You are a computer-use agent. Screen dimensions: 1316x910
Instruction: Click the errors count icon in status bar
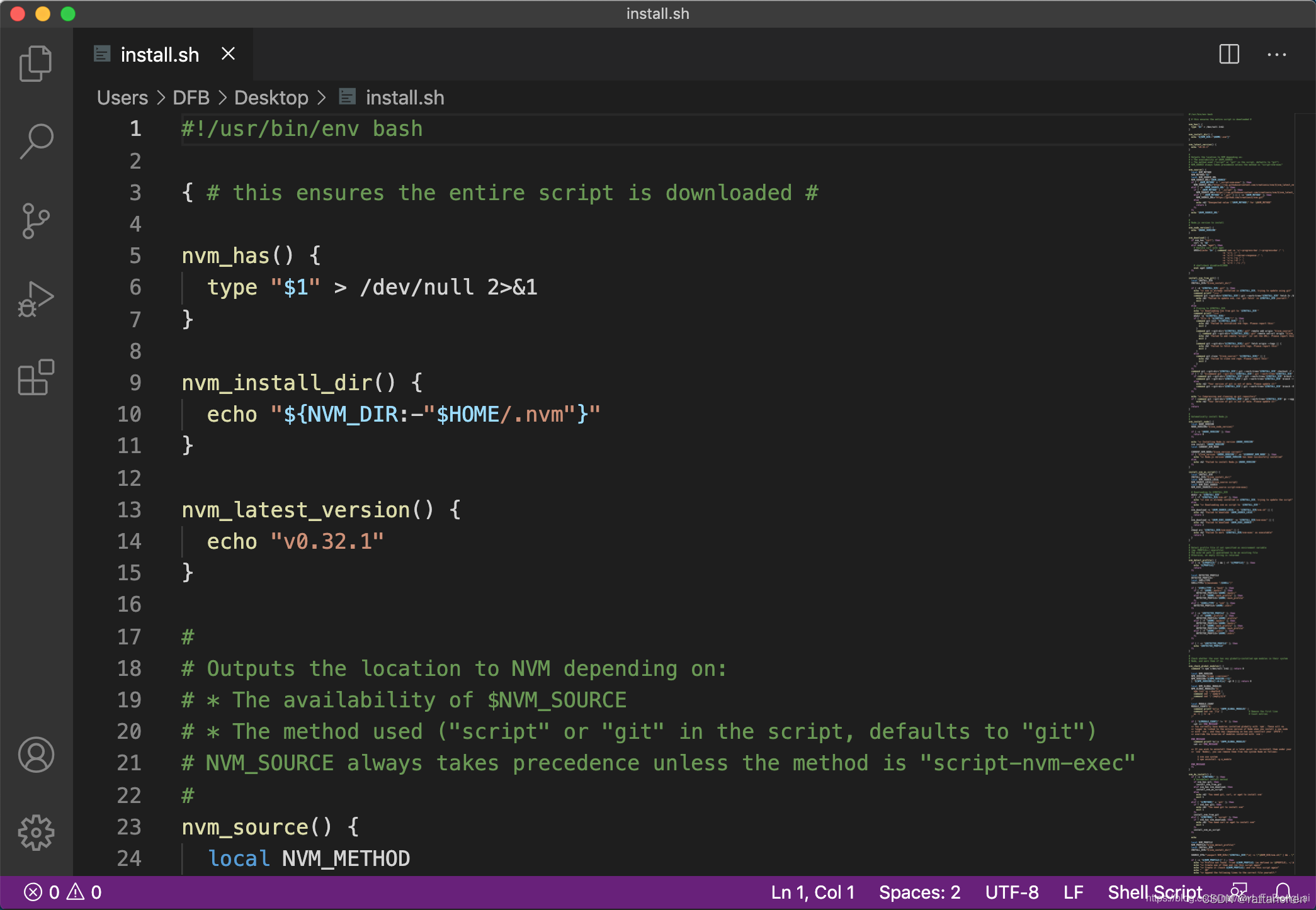pos(33,892)
